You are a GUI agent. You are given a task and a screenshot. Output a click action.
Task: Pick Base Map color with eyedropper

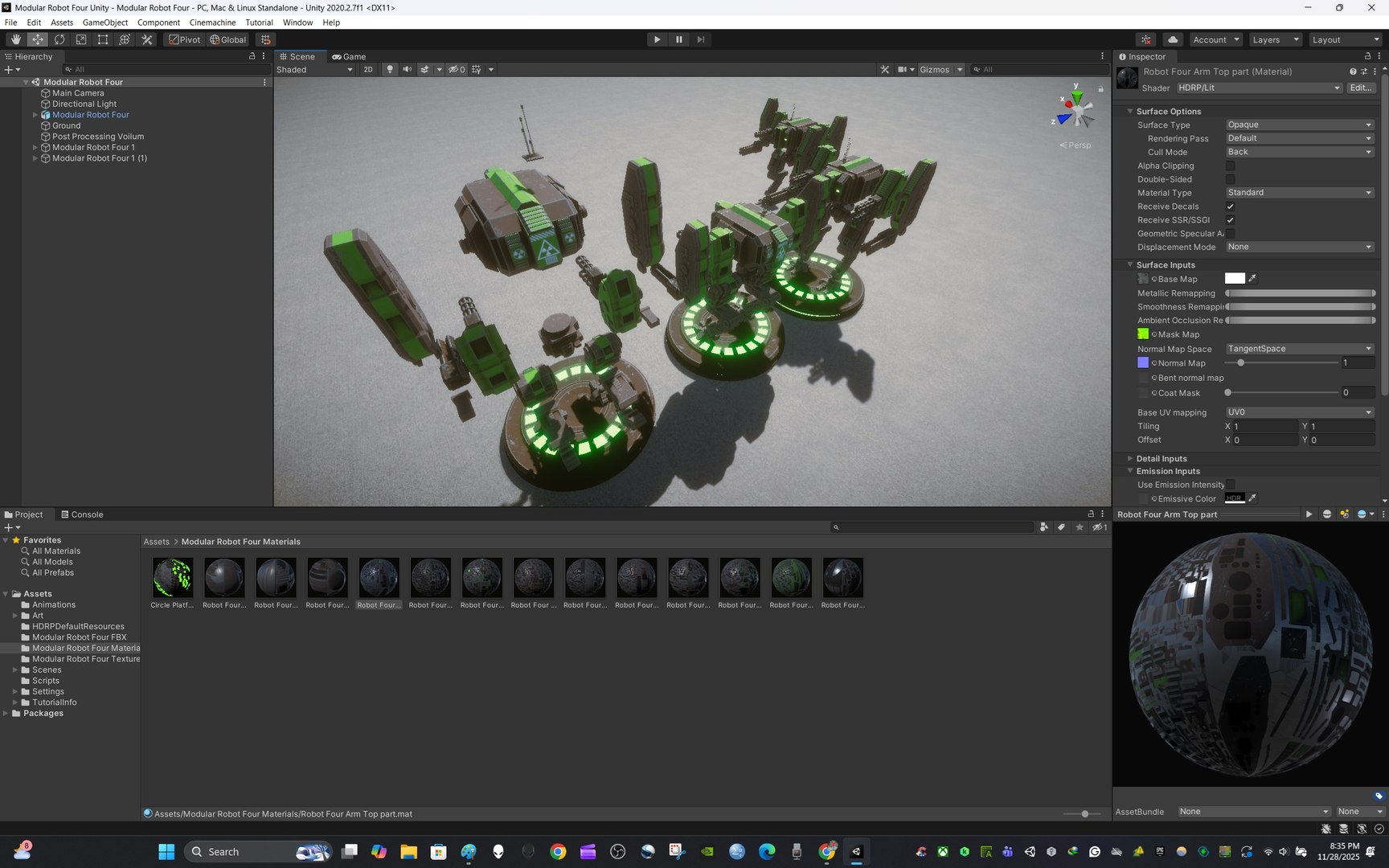pyautogui.click(x=1252, y=278)
